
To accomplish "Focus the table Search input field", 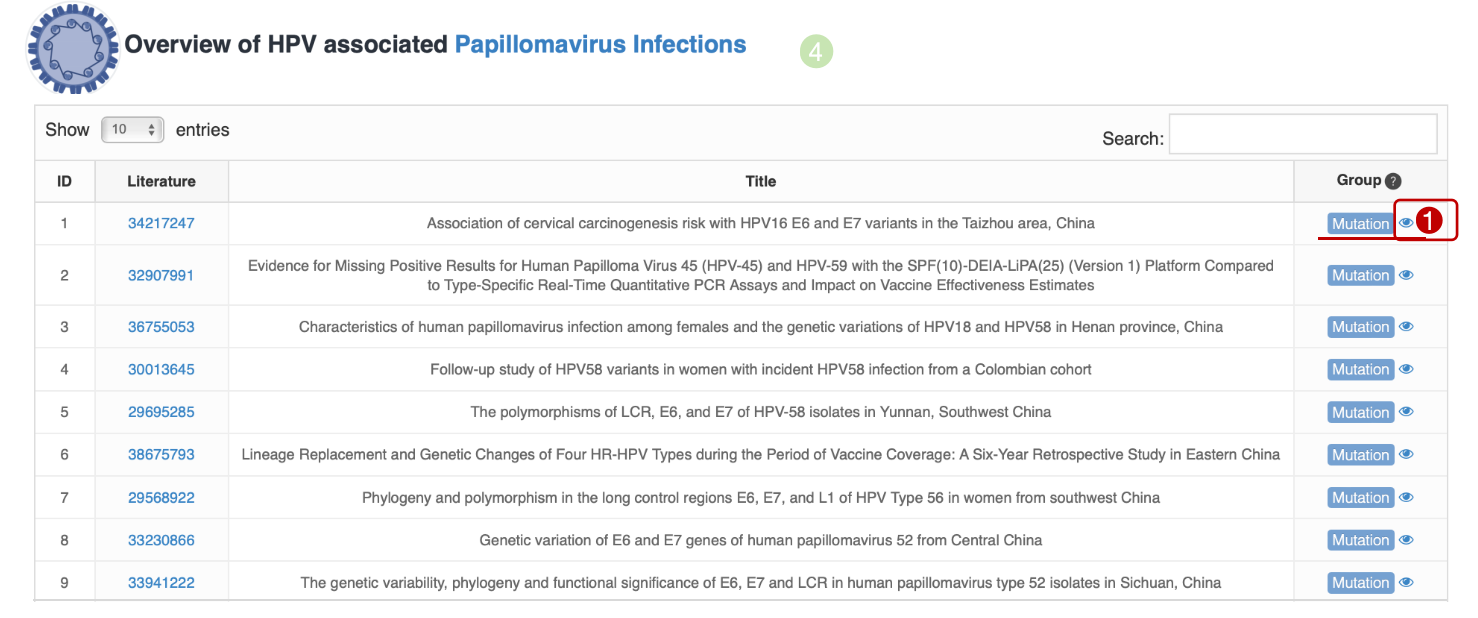I will (x=1302, y=134).
